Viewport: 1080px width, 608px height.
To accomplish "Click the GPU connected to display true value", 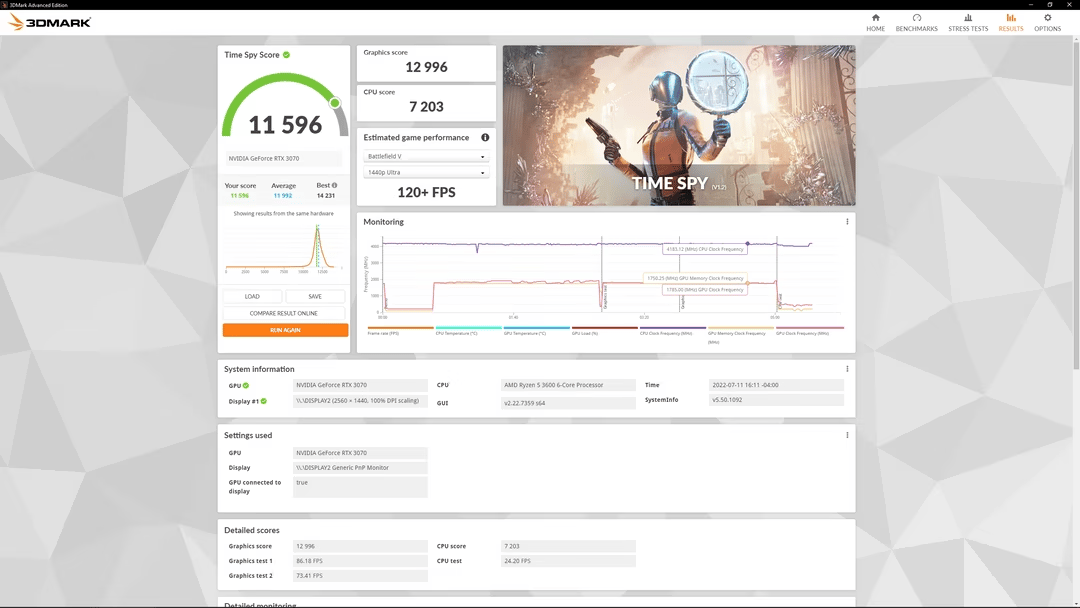I will pyautogui.click(x=360, y=487).
